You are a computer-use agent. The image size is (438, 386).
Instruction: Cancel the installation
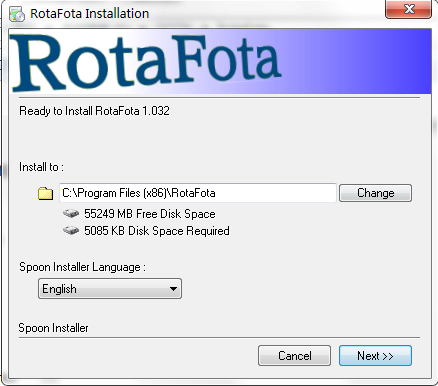pos(294,356)
